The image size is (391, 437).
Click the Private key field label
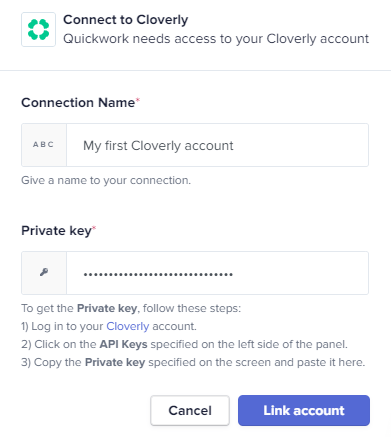pos(56,231)
